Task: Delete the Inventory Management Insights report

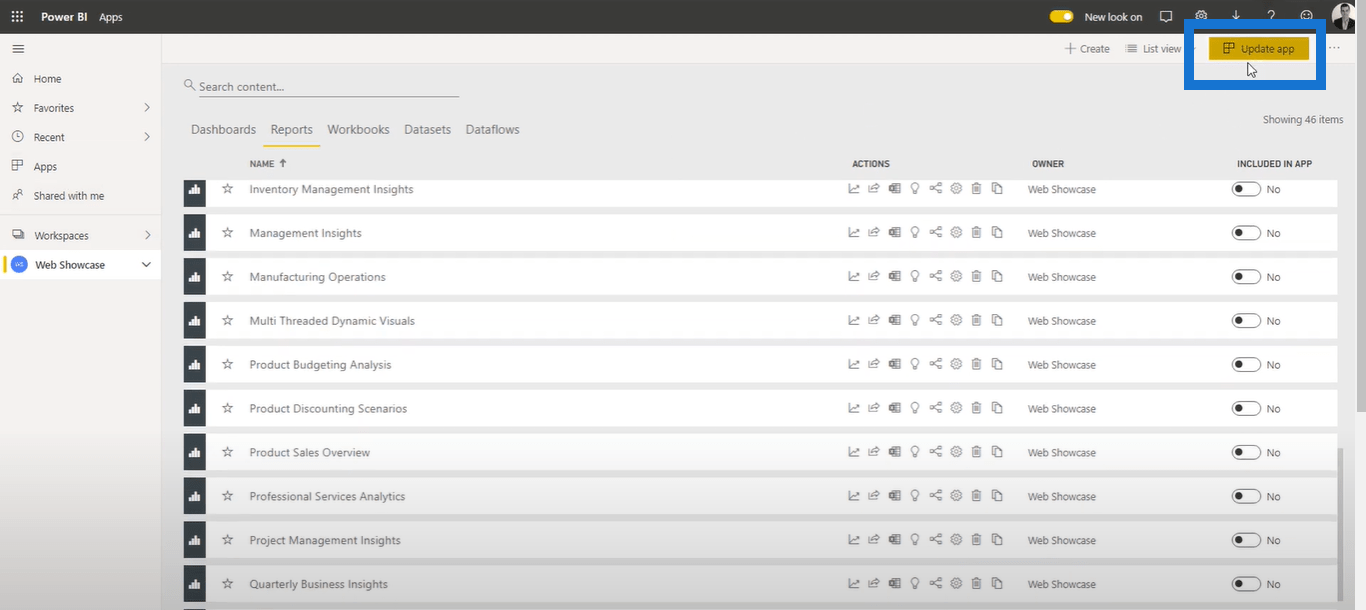Action: 977,189
